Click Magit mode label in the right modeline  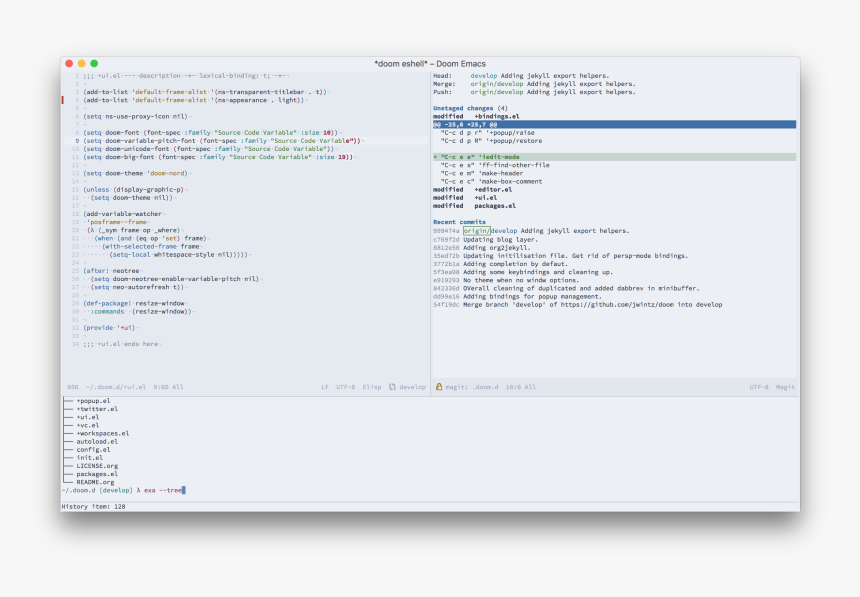pos(785,387)
